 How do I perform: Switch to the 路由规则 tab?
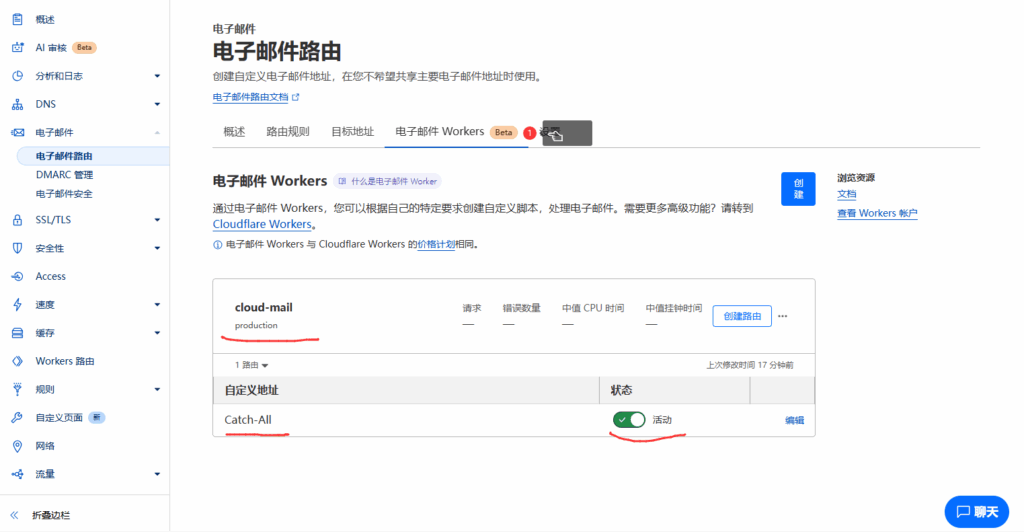coord(287,131)
